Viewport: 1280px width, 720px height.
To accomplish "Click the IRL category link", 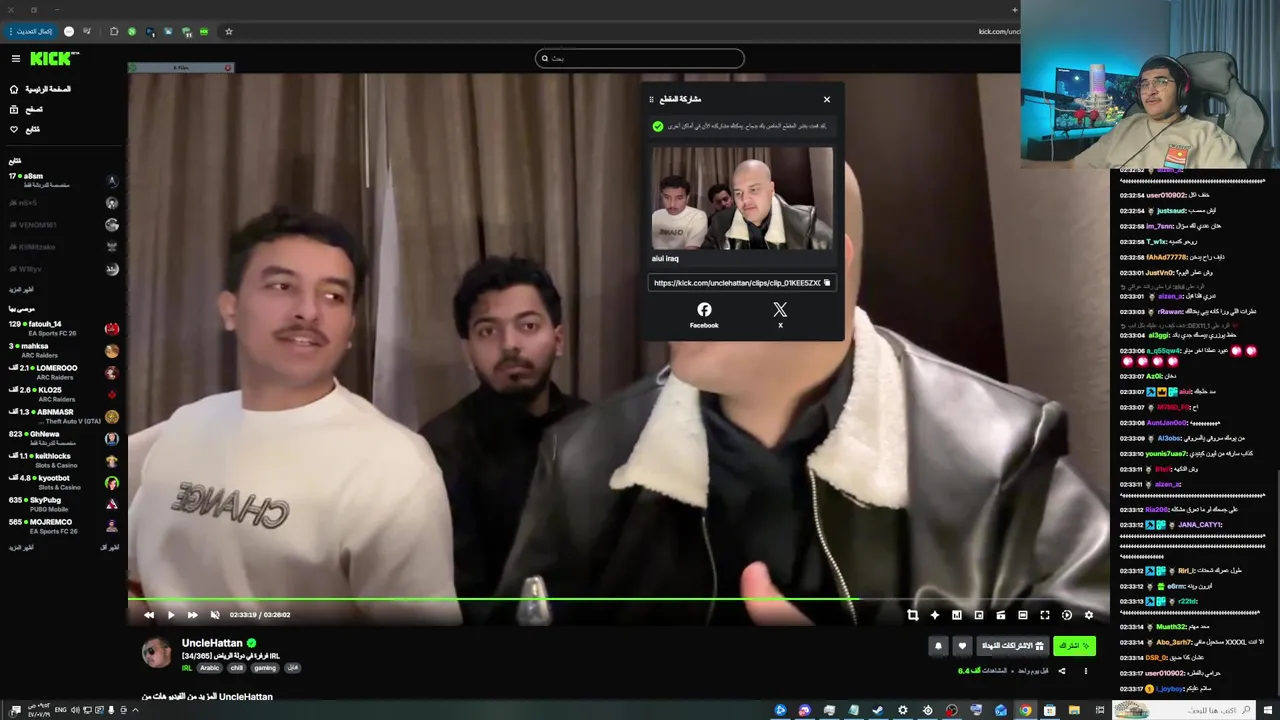I will pyautogui.click(x=187, y=668).
